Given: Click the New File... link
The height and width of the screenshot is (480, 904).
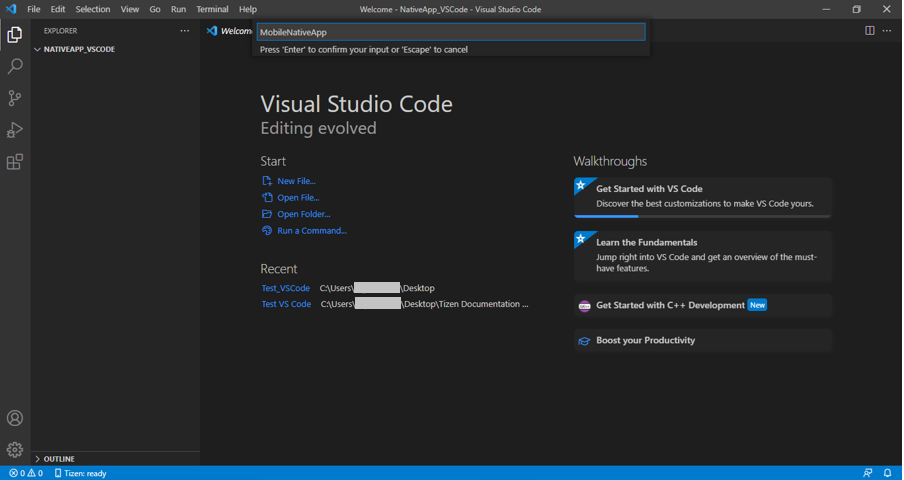Looking at the screenshot, I should click(x=296, y=181).
